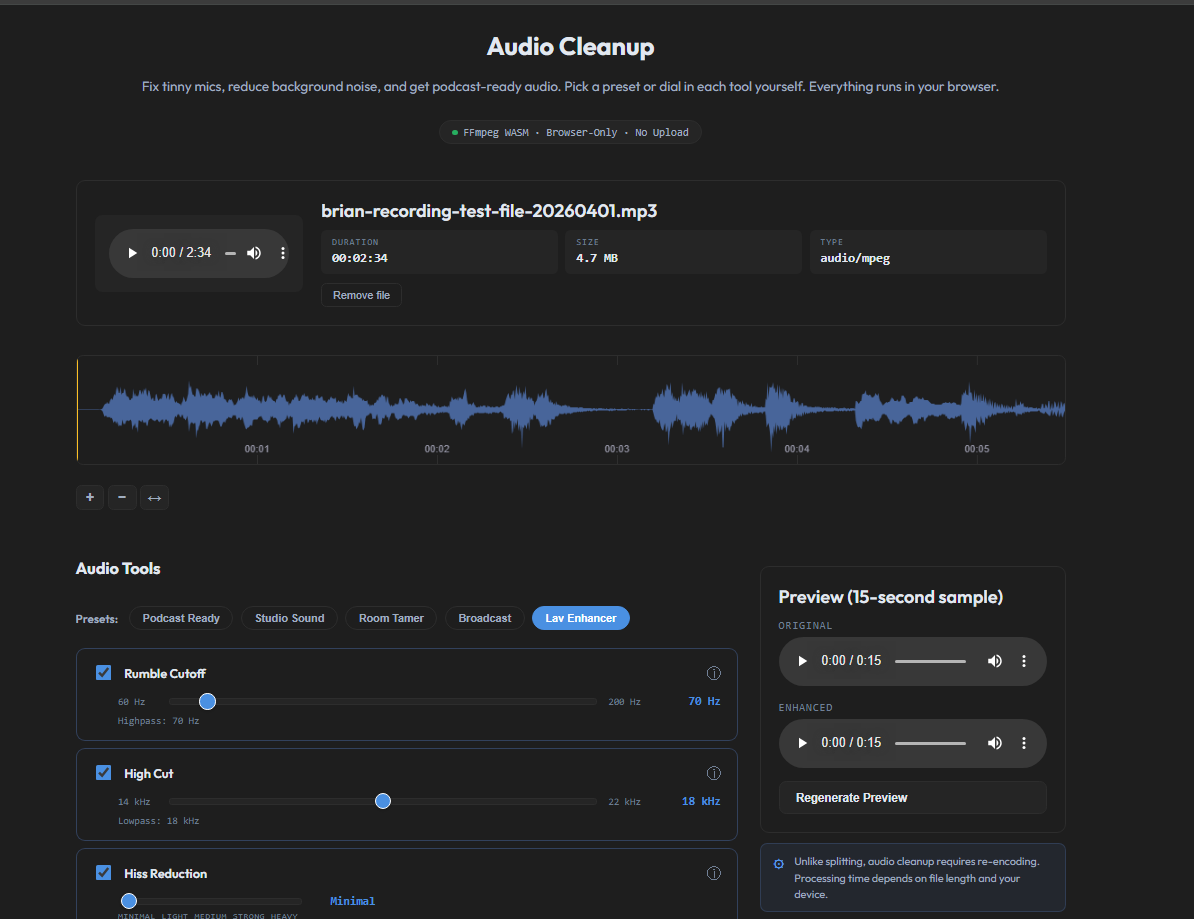Click the High Cut slider handle
Screen dimensions: 1194x919
pyautogui.click(x=383, y=801)
